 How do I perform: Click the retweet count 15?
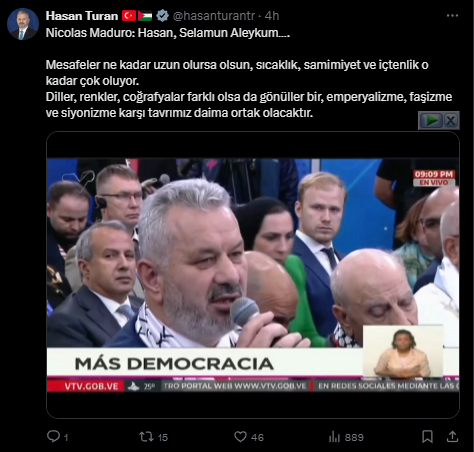tap(163, 437)
